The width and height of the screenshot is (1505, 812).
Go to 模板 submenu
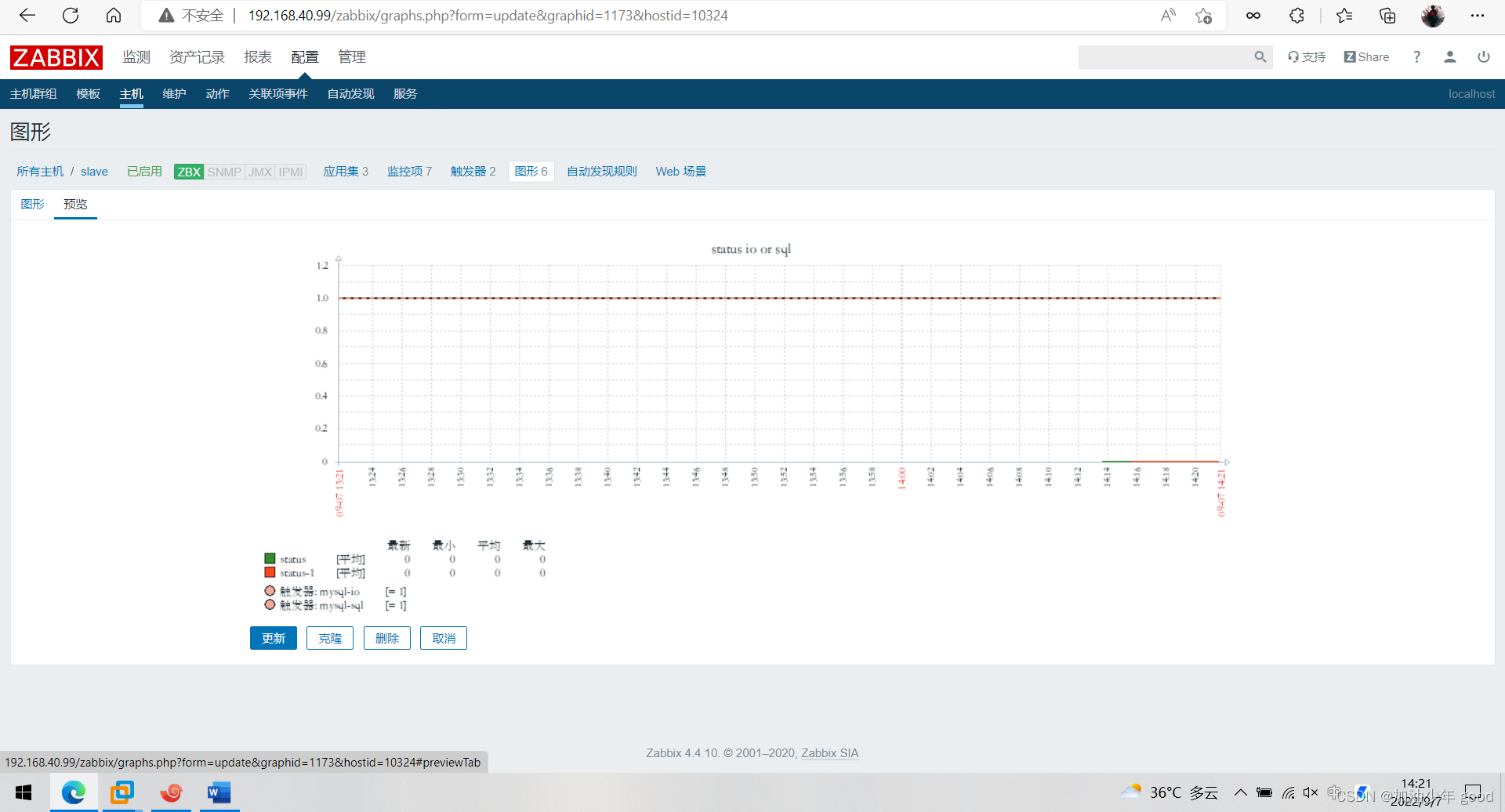coord(88,94)
